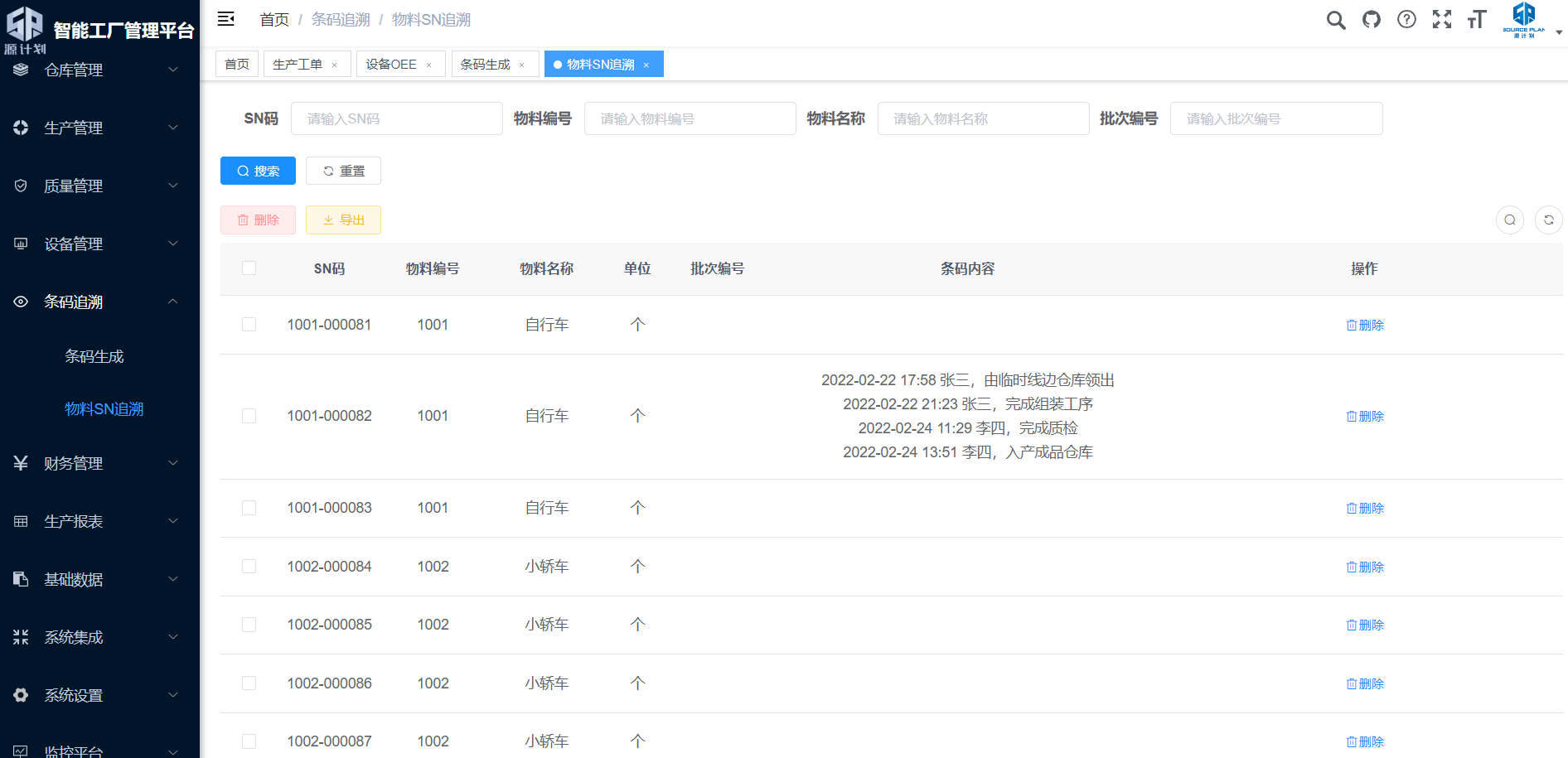Focus the SN码 input field
Viewport: 1568px width, 758px height.
point(396,118)
